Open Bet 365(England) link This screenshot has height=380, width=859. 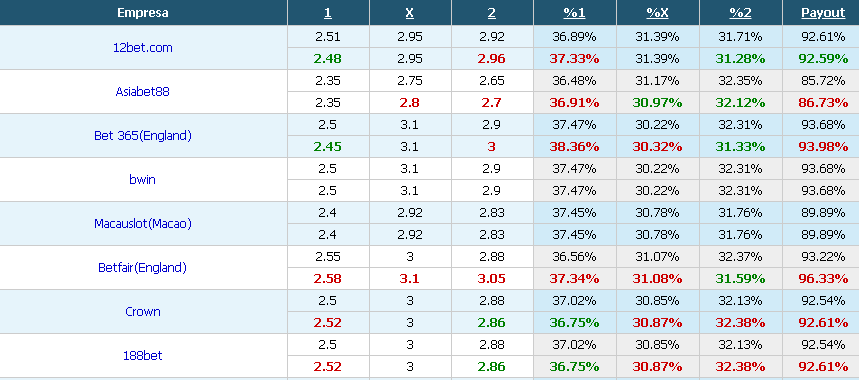point(142,136)
